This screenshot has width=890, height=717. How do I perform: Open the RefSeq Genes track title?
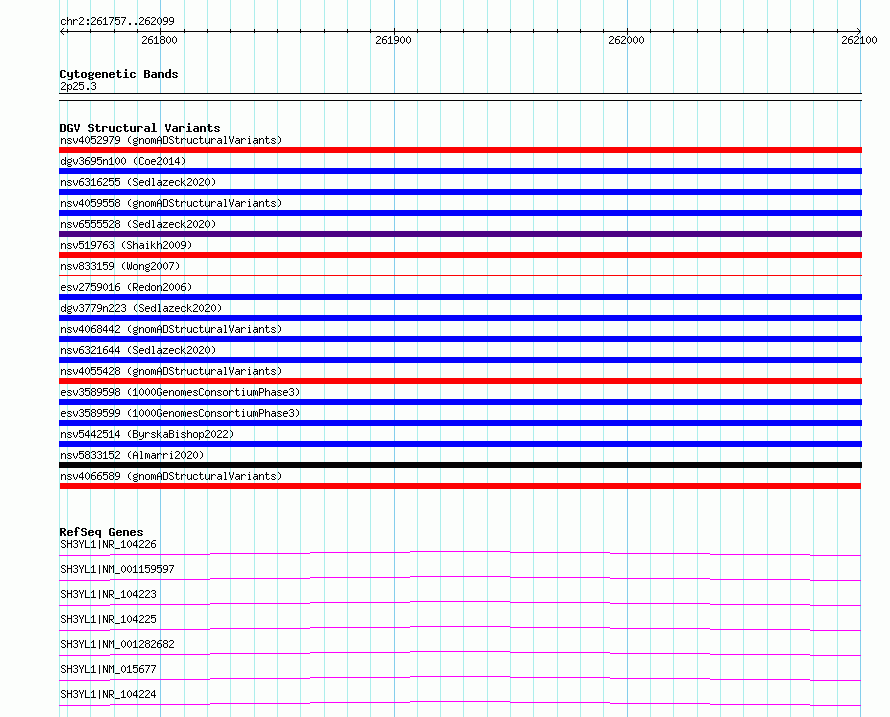pyautogui.click(x=101, y=532)
